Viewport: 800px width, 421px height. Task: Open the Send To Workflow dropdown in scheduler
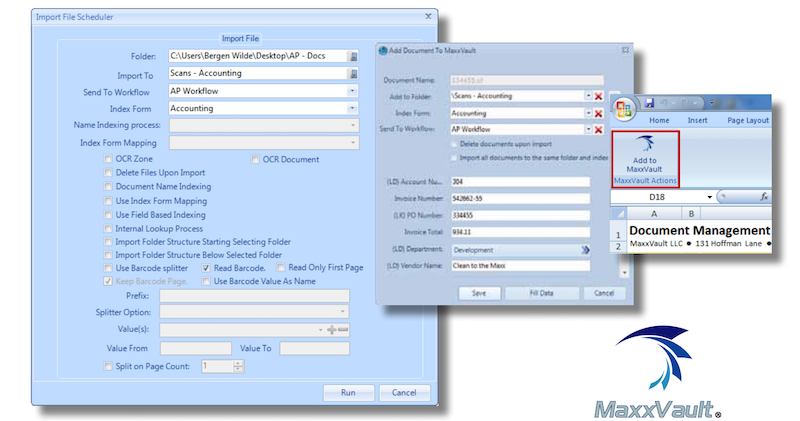coord(352,91)
